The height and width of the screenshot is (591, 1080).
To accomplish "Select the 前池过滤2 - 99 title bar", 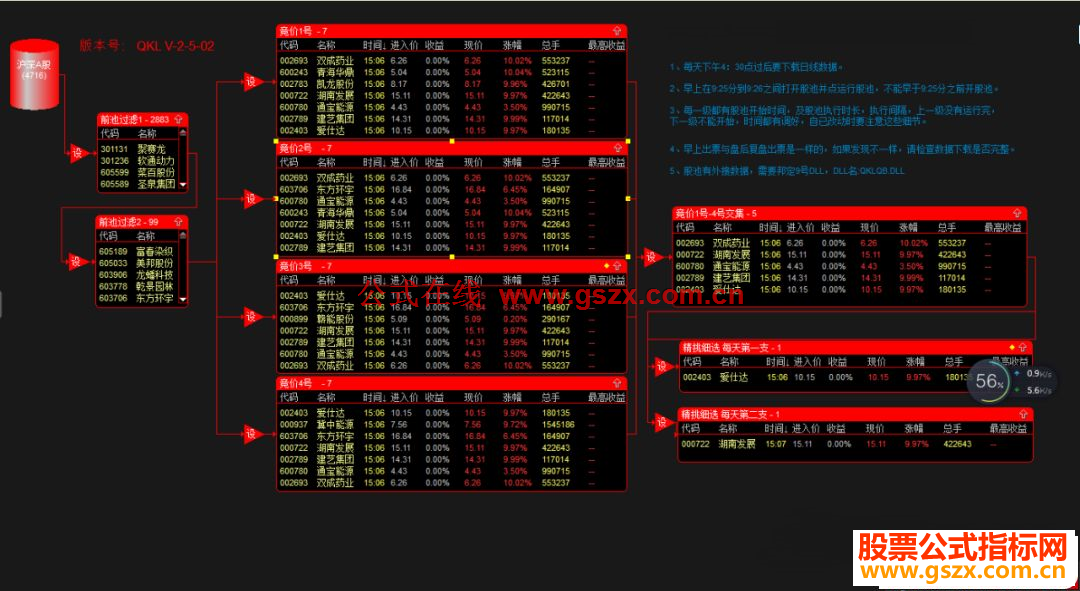I will click(141, 222).
